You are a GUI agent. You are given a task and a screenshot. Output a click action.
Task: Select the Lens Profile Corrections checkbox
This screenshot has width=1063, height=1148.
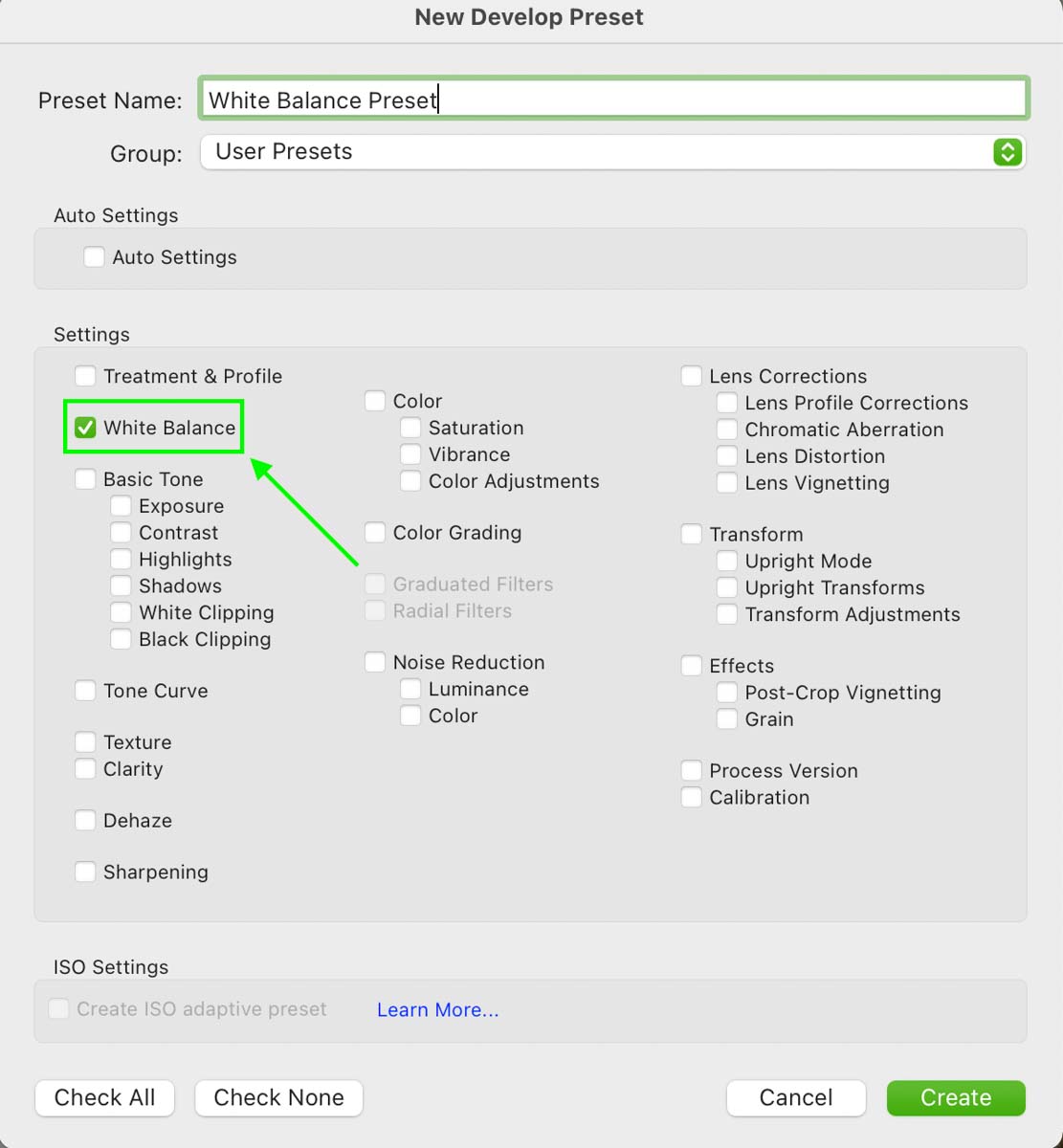[727, 403]
